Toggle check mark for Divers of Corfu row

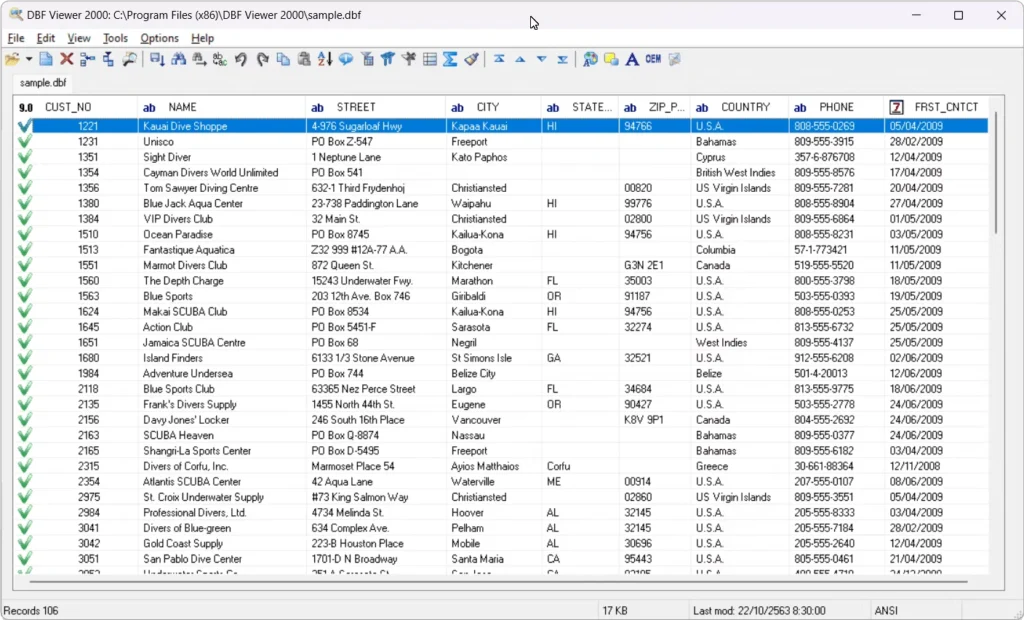(x=25, y=466)
